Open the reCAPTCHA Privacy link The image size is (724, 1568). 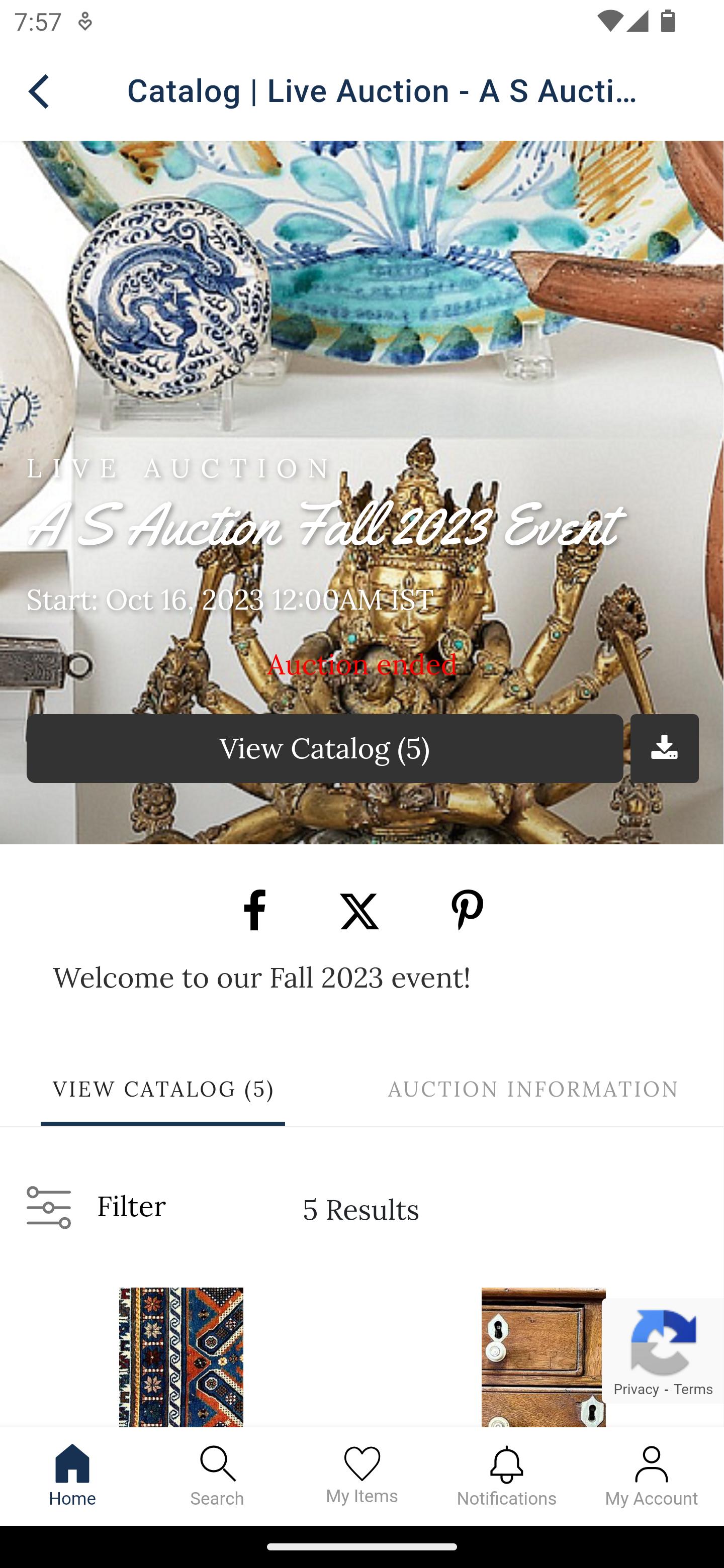pyautogui.click(x=636, y=1389)
